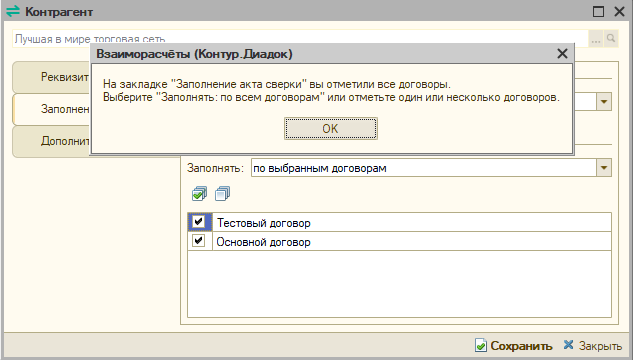Uncheck the Тестовый договор checkbox
Viewport: 633px width, 360px height.
tap(198, 222)
